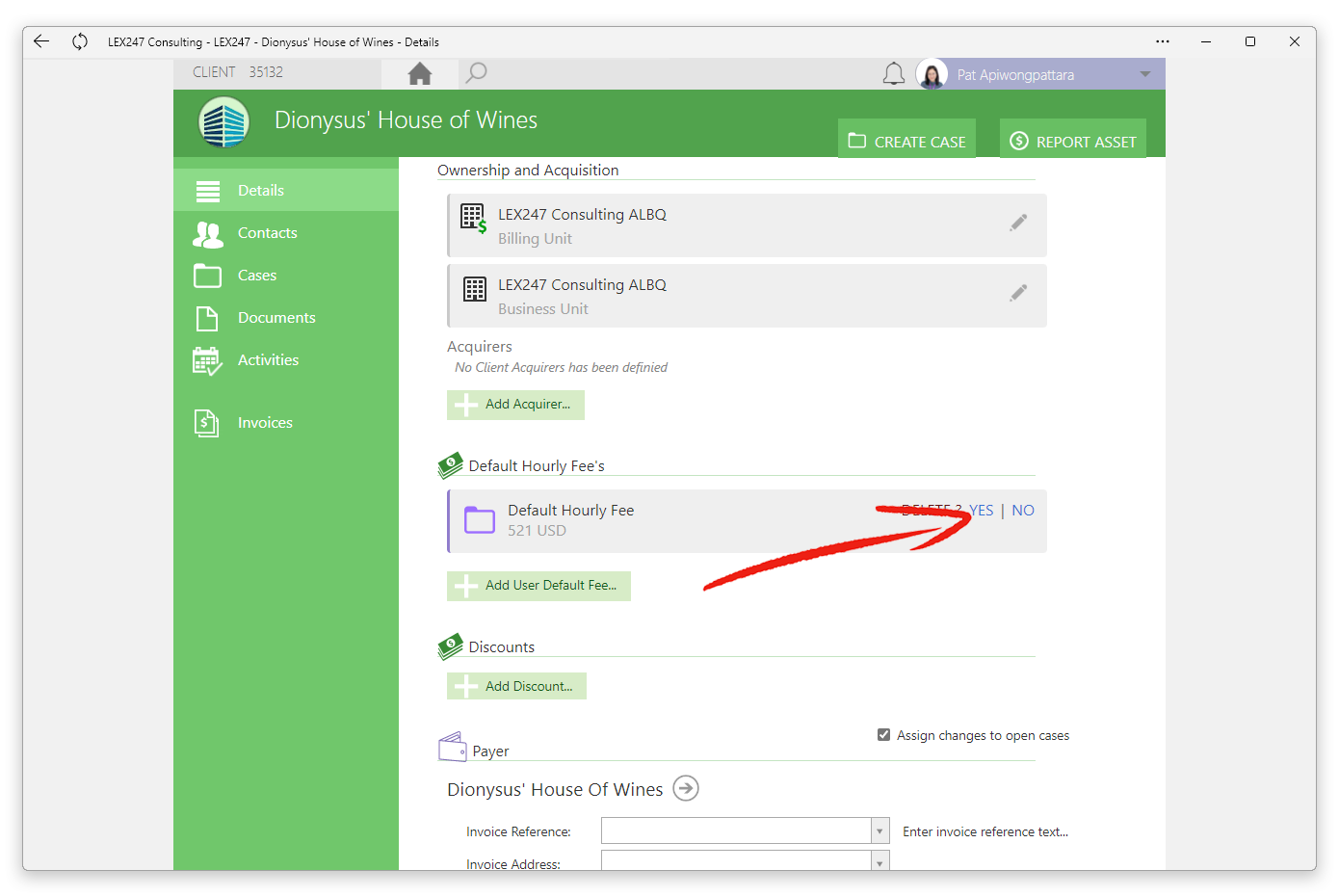Open payer Dionysus' House Of Wines arrow
Screen dimensions: 1339x896
click(x=686, y=788)
